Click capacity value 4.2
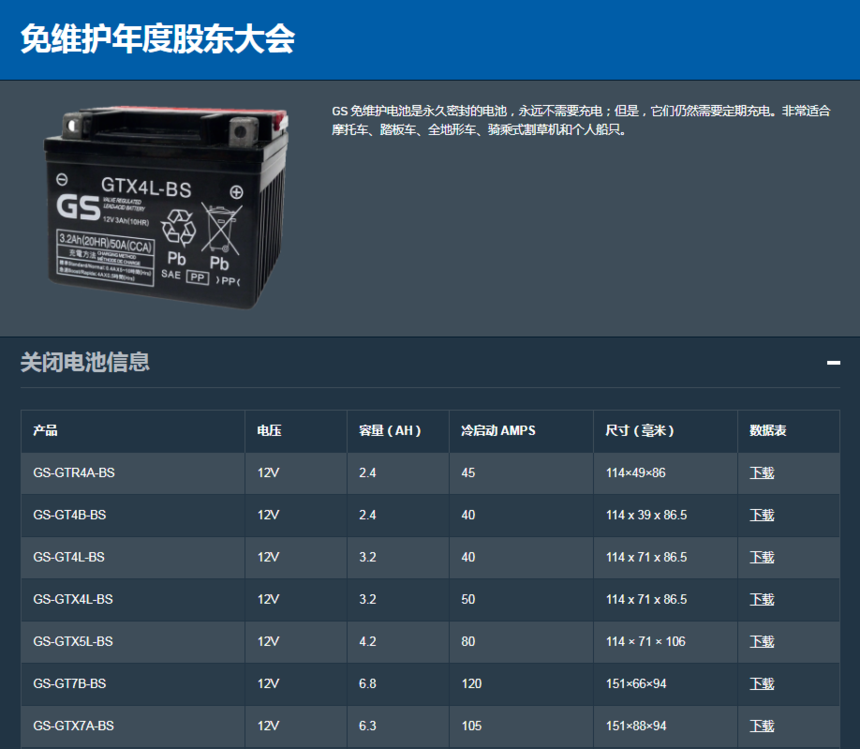 pos(367,642)
